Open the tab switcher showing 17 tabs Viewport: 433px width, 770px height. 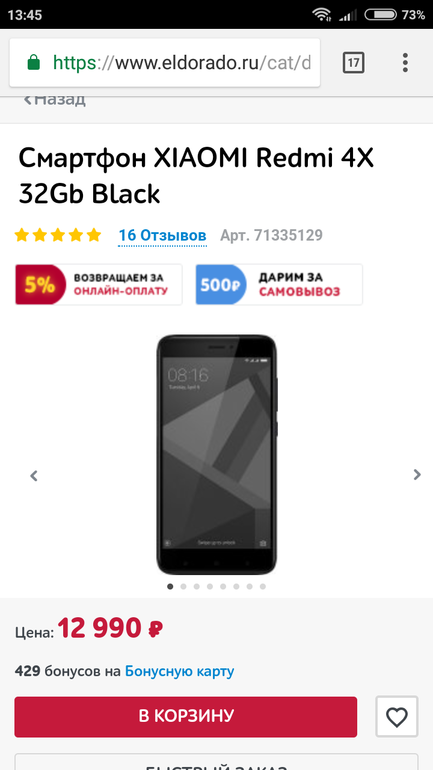[x=353, y=63]
